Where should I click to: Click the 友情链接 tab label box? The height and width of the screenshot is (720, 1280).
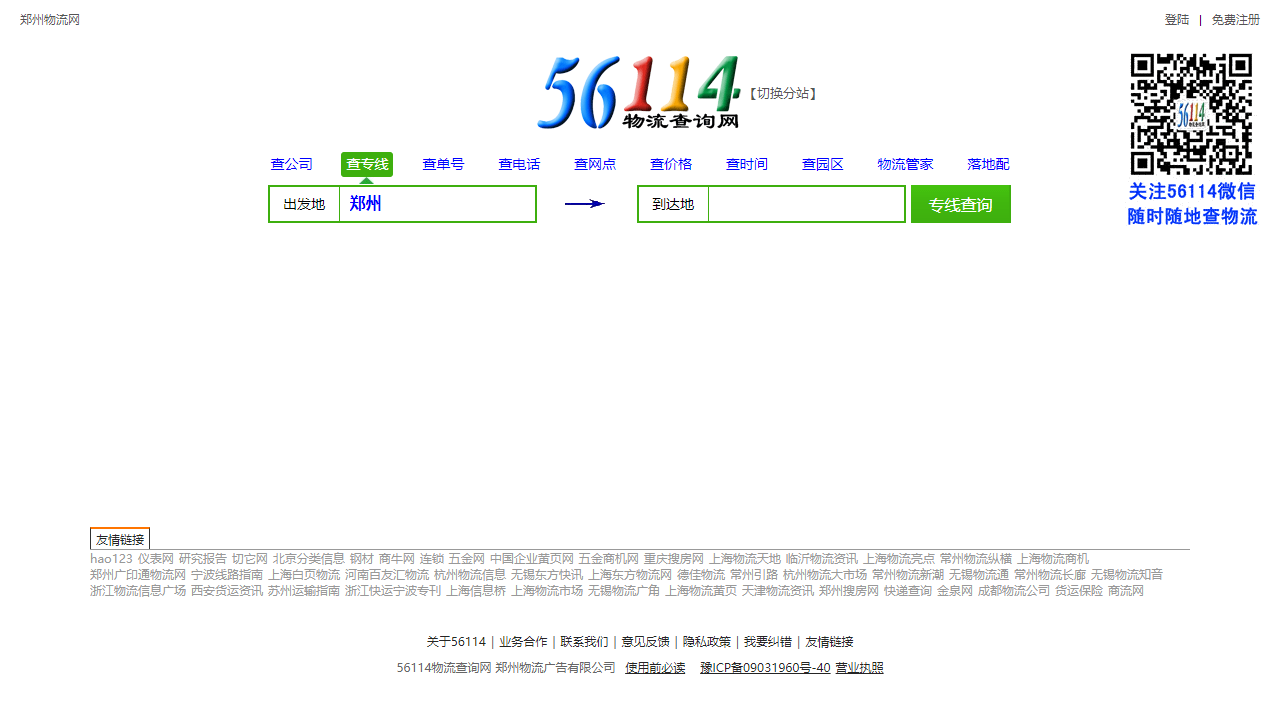(120, 539)
